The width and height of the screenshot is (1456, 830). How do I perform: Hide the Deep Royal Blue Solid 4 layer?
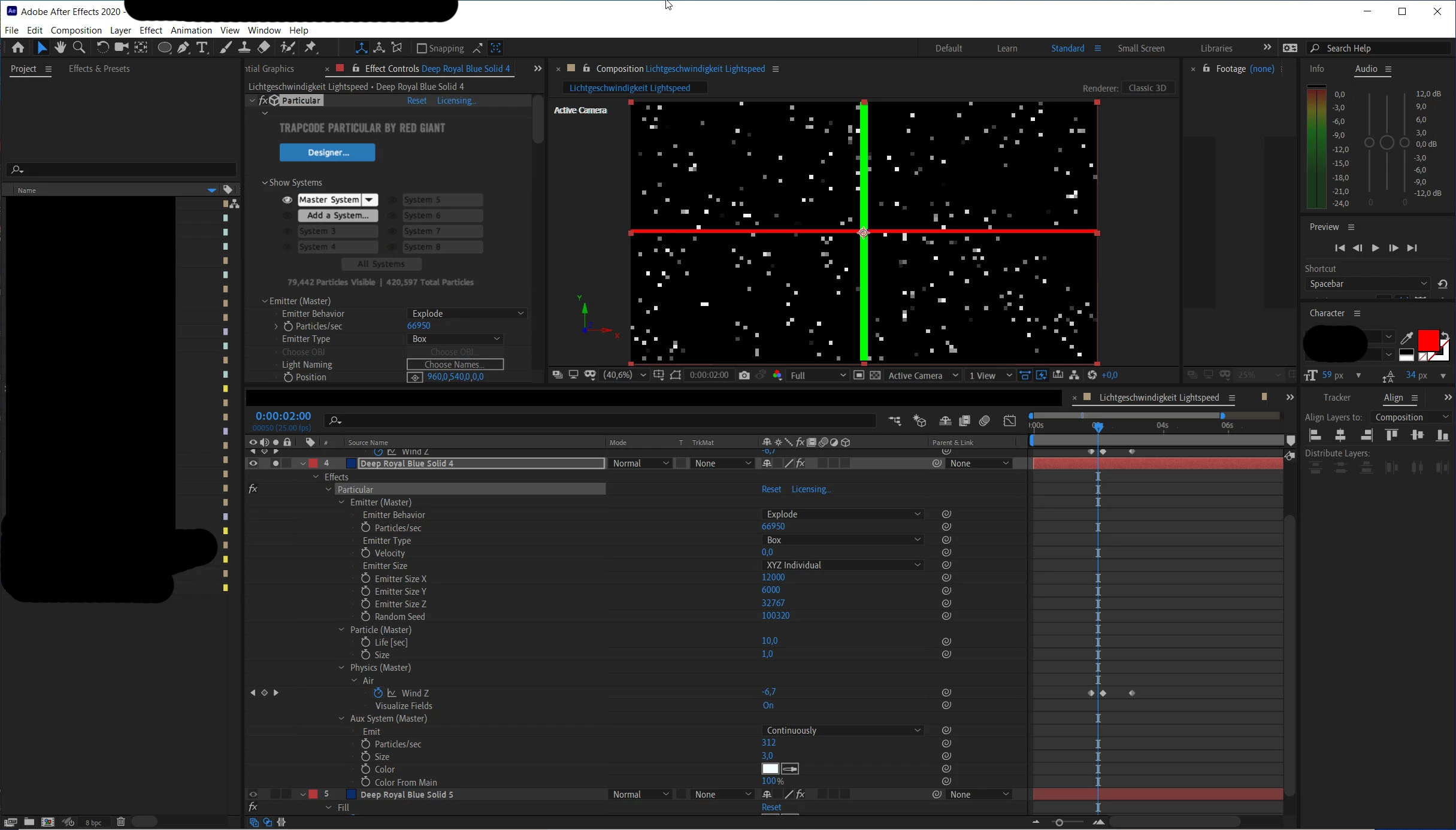pyautogui.click(x=253, y=463)
